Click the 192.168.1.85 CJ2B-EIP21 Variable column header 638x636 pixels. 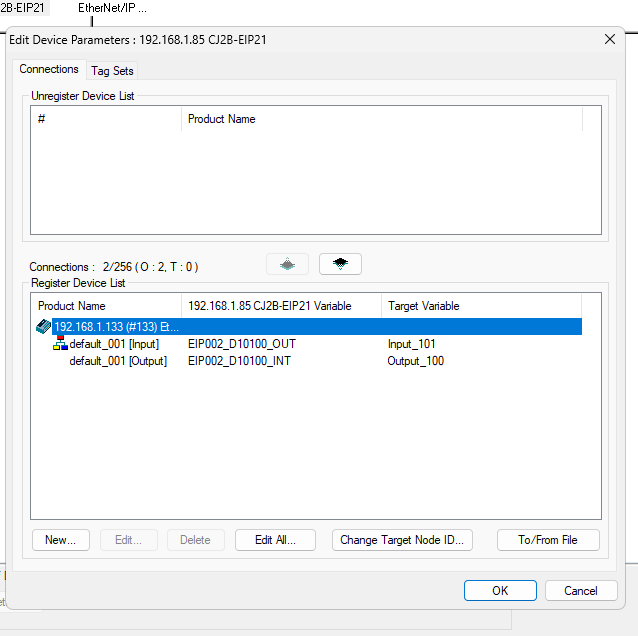click(x=282, y=306)
